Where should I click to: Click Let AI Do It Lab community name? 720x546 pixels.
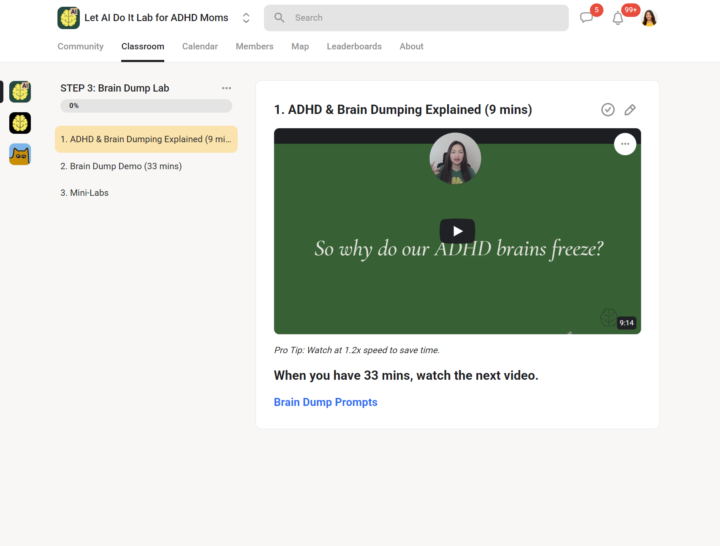(156, 18)
